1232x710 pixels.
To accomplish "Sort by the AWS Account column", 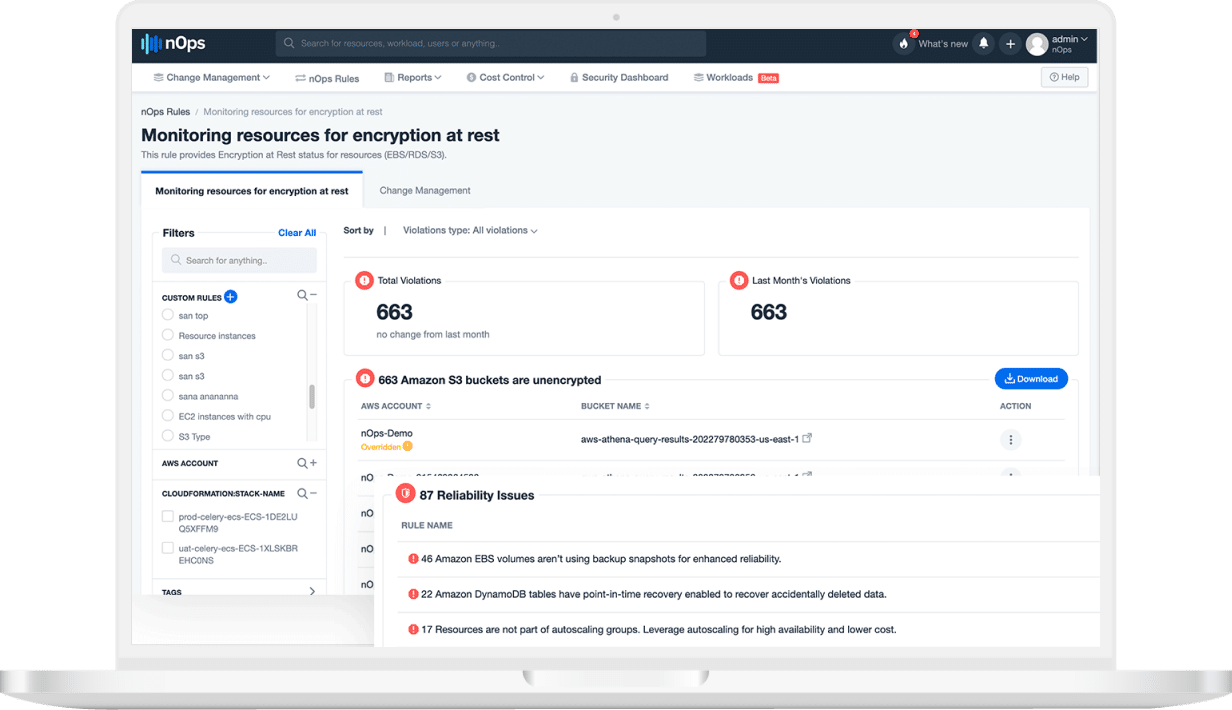I will 396,406.
